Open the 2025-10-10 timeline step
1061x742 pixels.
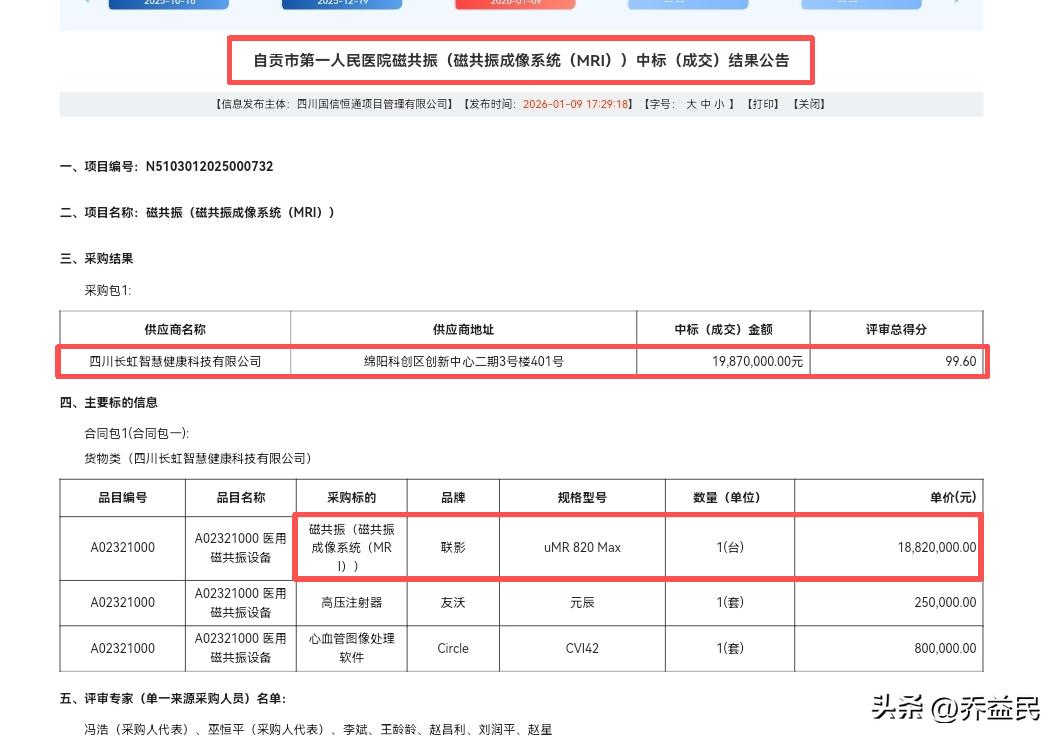click(168, 4)
